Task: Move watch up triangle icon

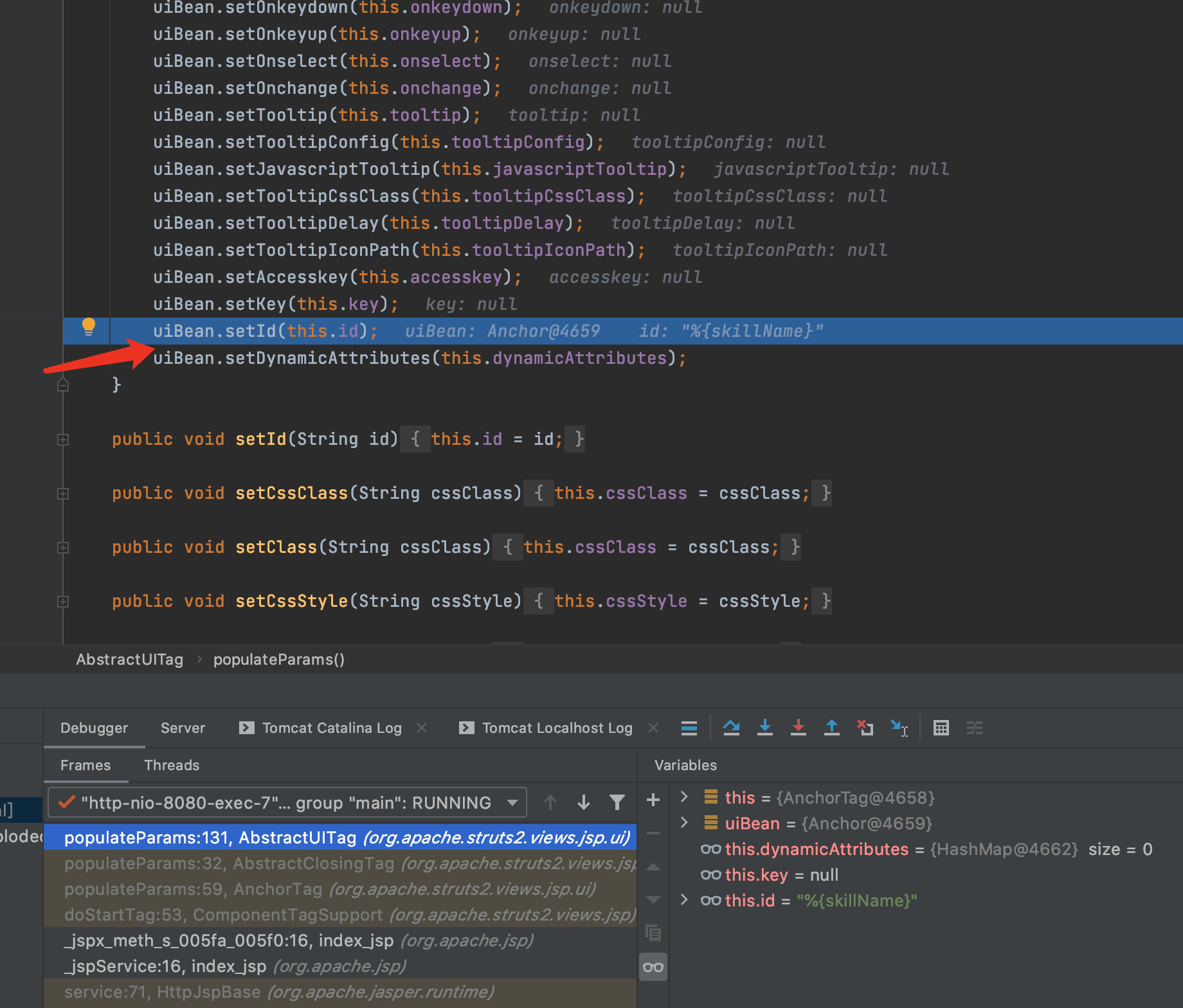Action: click(x=653, y=867)
